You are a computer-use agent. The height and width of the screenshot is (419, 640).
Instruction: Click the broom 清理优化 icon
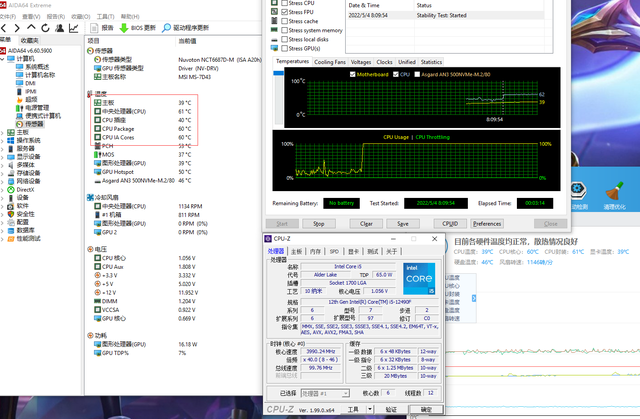(x=614, y=191)
